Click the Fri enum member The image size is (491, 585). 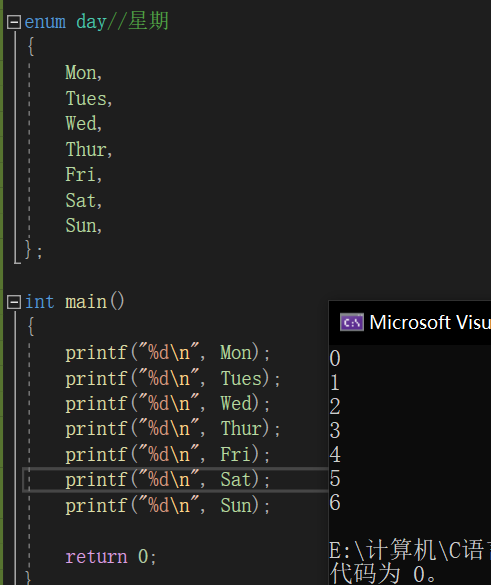81,175
